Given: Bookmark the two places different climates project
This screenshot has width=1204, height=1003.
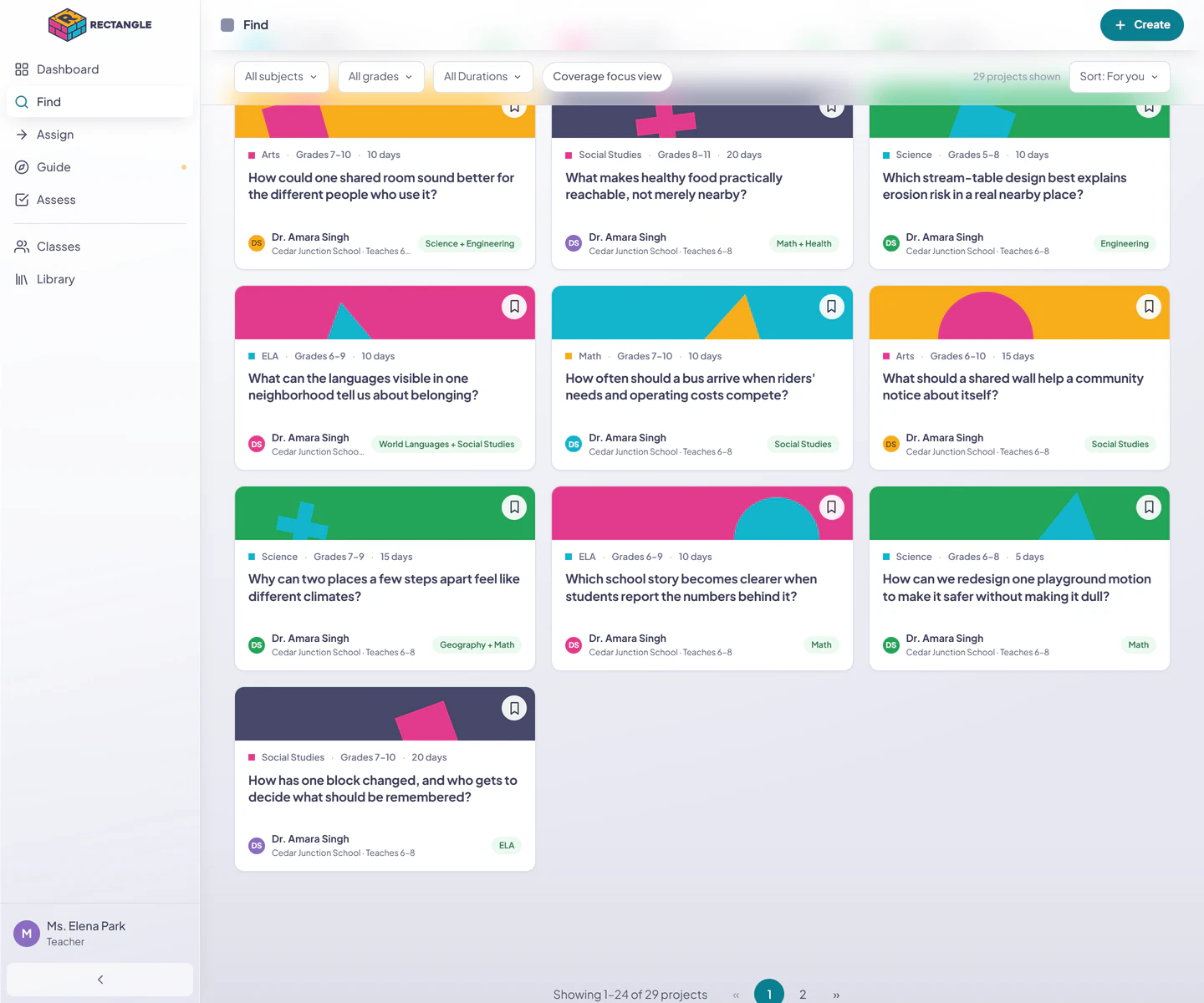Looking at the screenshot, I should click(x=514, y=507).
